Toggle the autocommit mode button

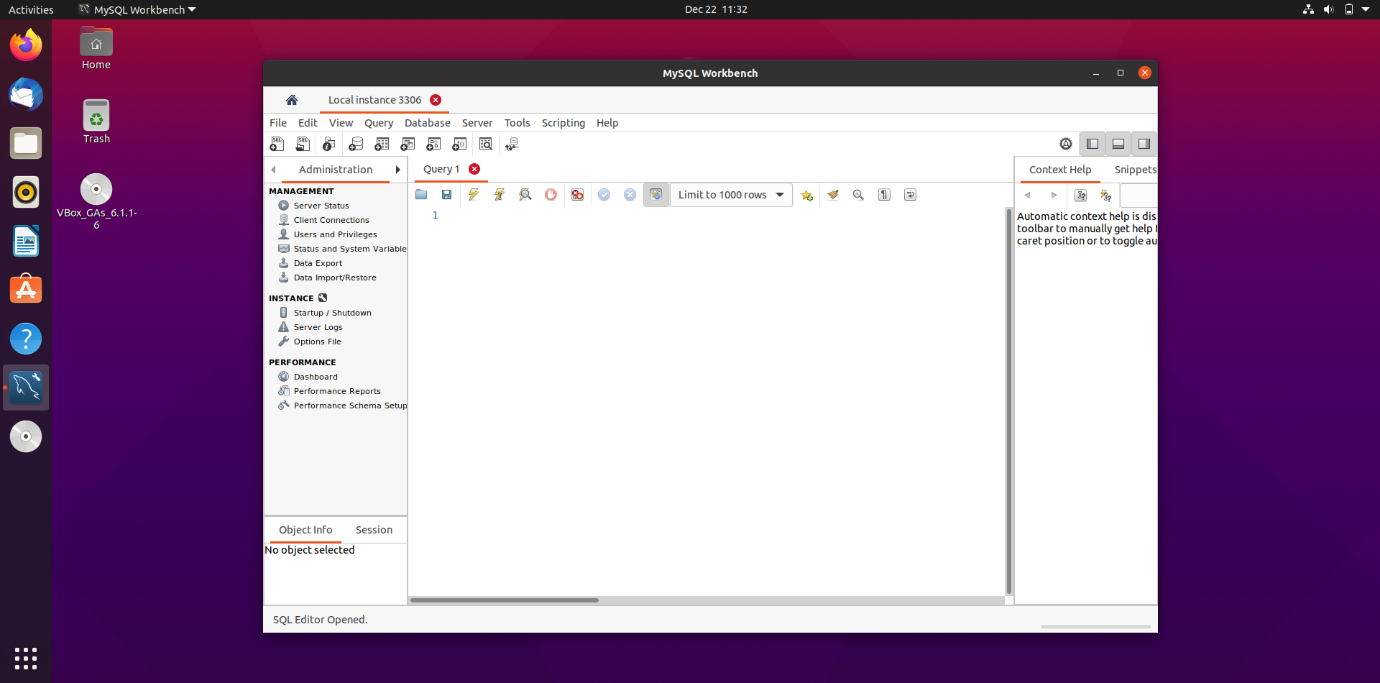click(656, 195)
